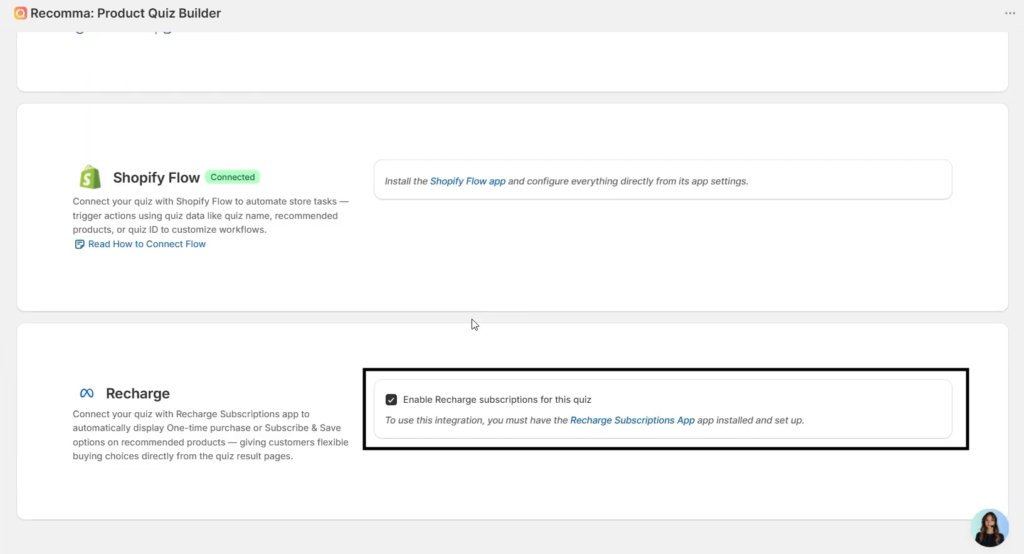Click the Recharge section heading
This screenshot has width=1024, height=554.
point(138,394)
